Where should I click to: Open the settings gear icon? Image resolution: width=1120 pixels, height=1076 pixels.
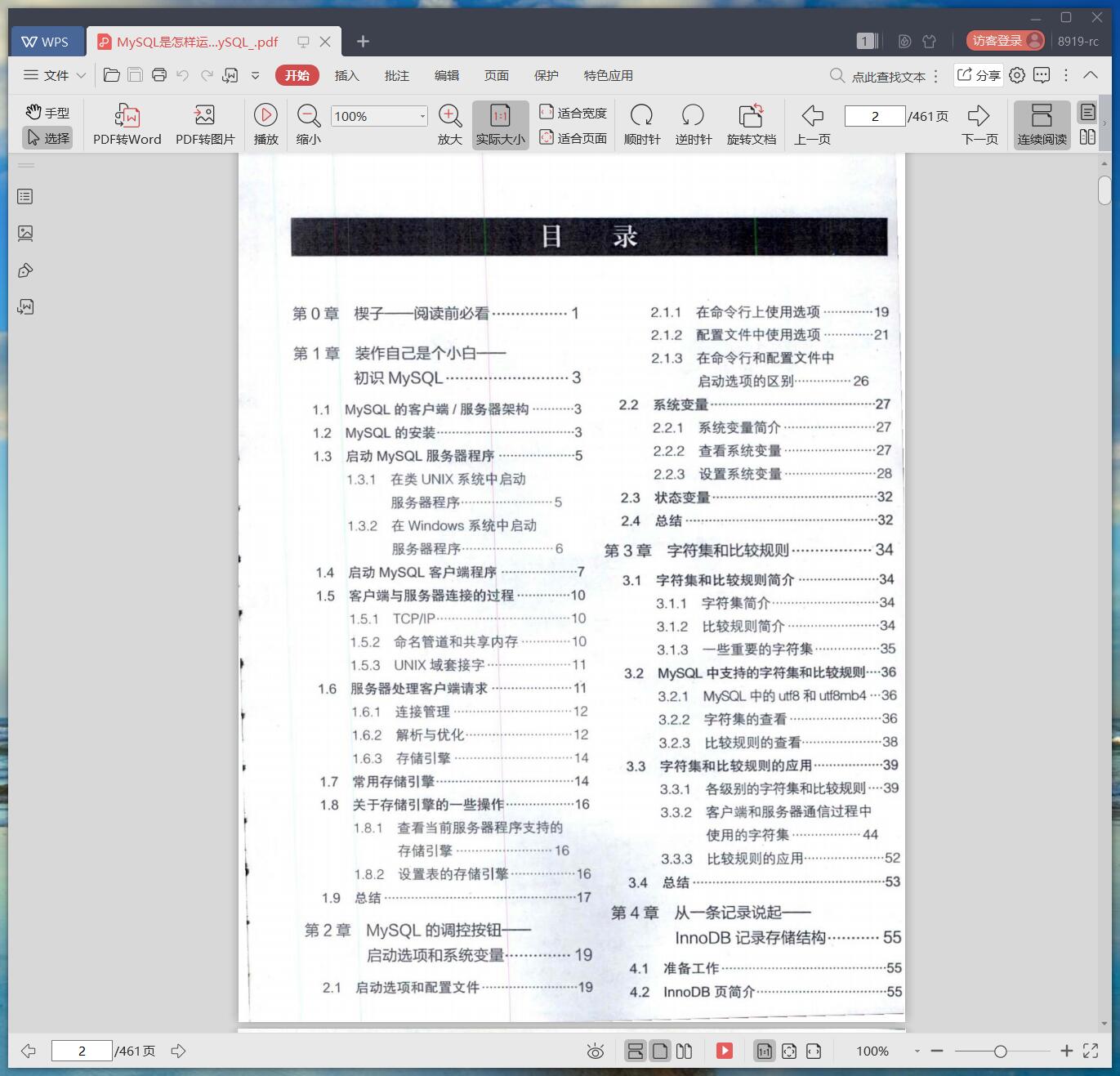(x=1017, y=75)
